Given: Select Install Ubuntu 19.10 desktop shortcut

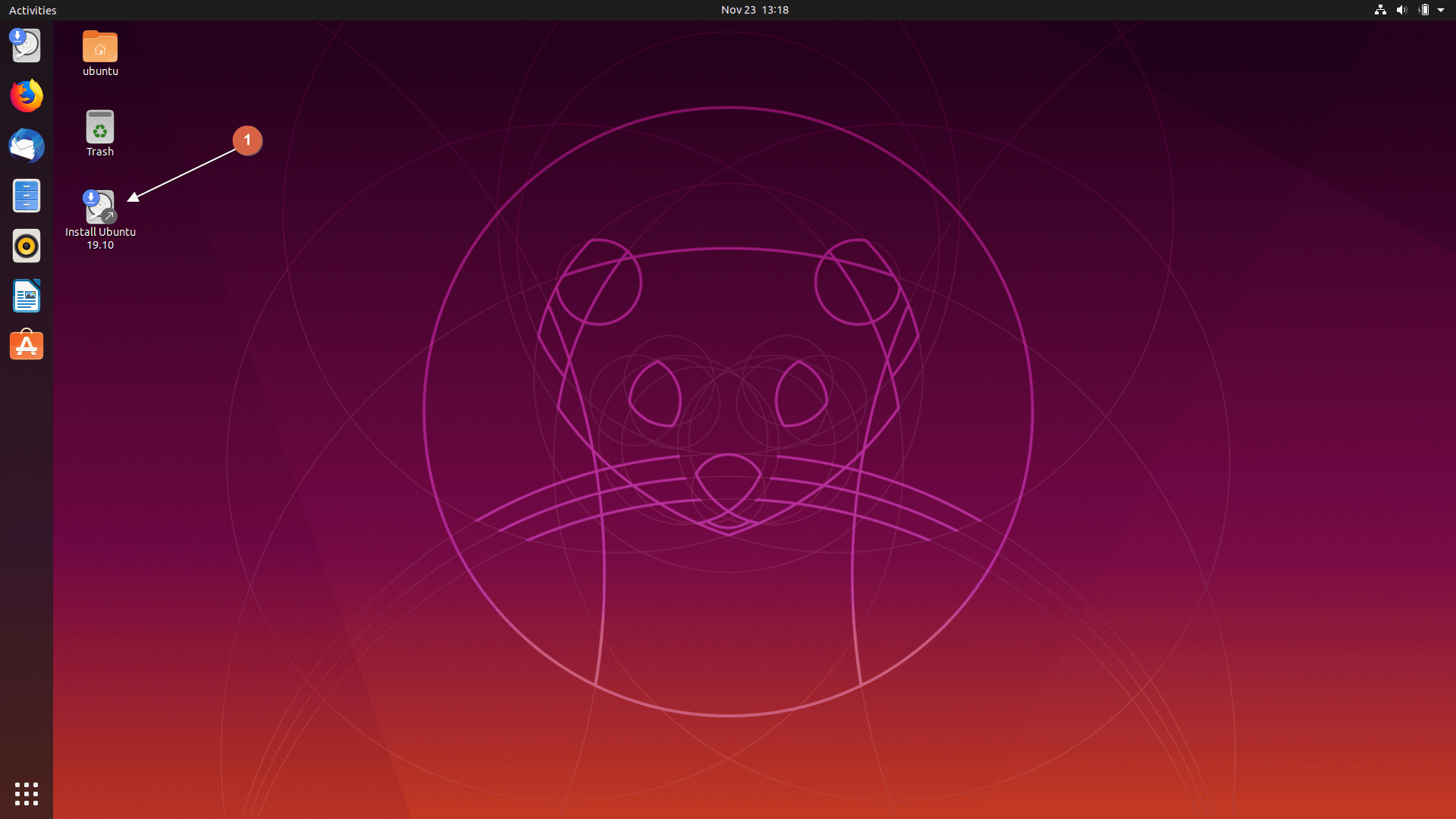Looking at the screenshot, I should pos(100,207).
